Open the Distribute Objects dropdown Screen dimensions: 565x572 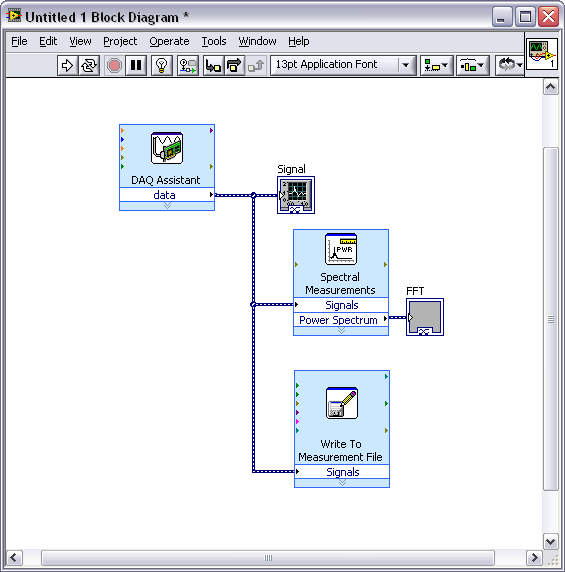pos(472,66)
